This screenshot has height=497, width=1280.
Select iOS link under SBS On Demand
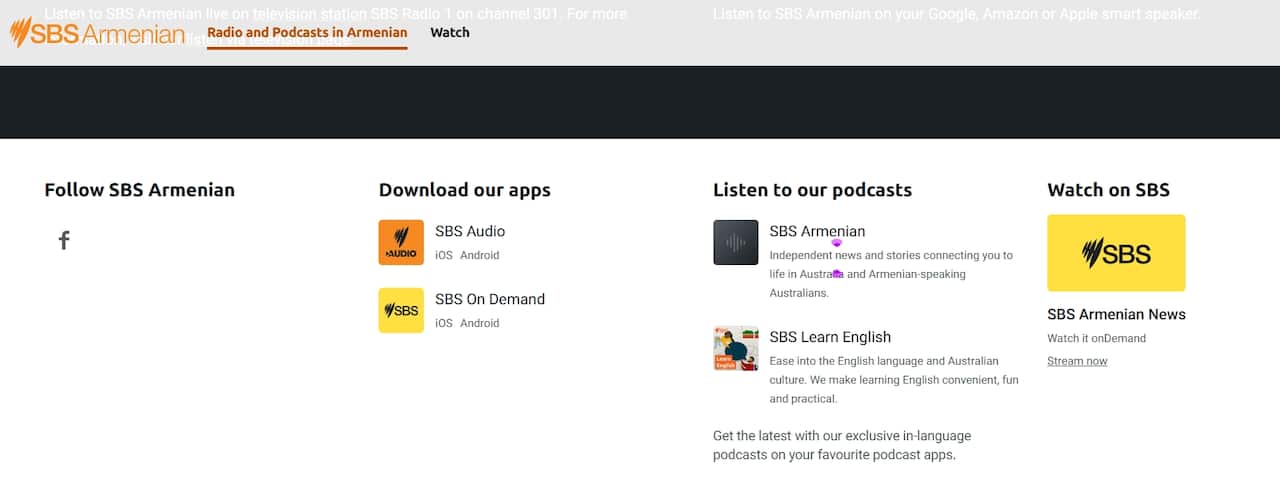[x=444, y=323]
